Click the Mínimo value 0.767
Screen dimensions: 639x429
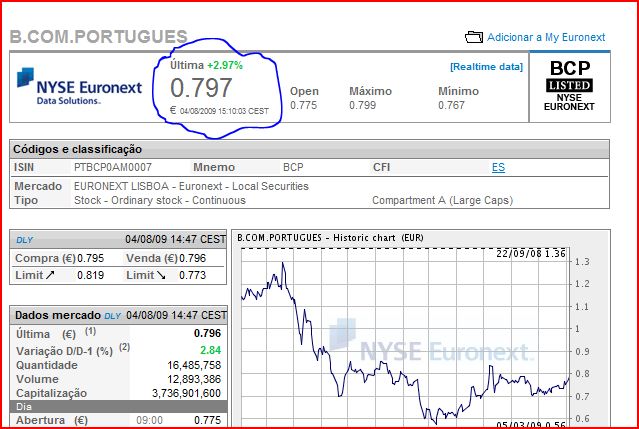[x=451, y=106]
